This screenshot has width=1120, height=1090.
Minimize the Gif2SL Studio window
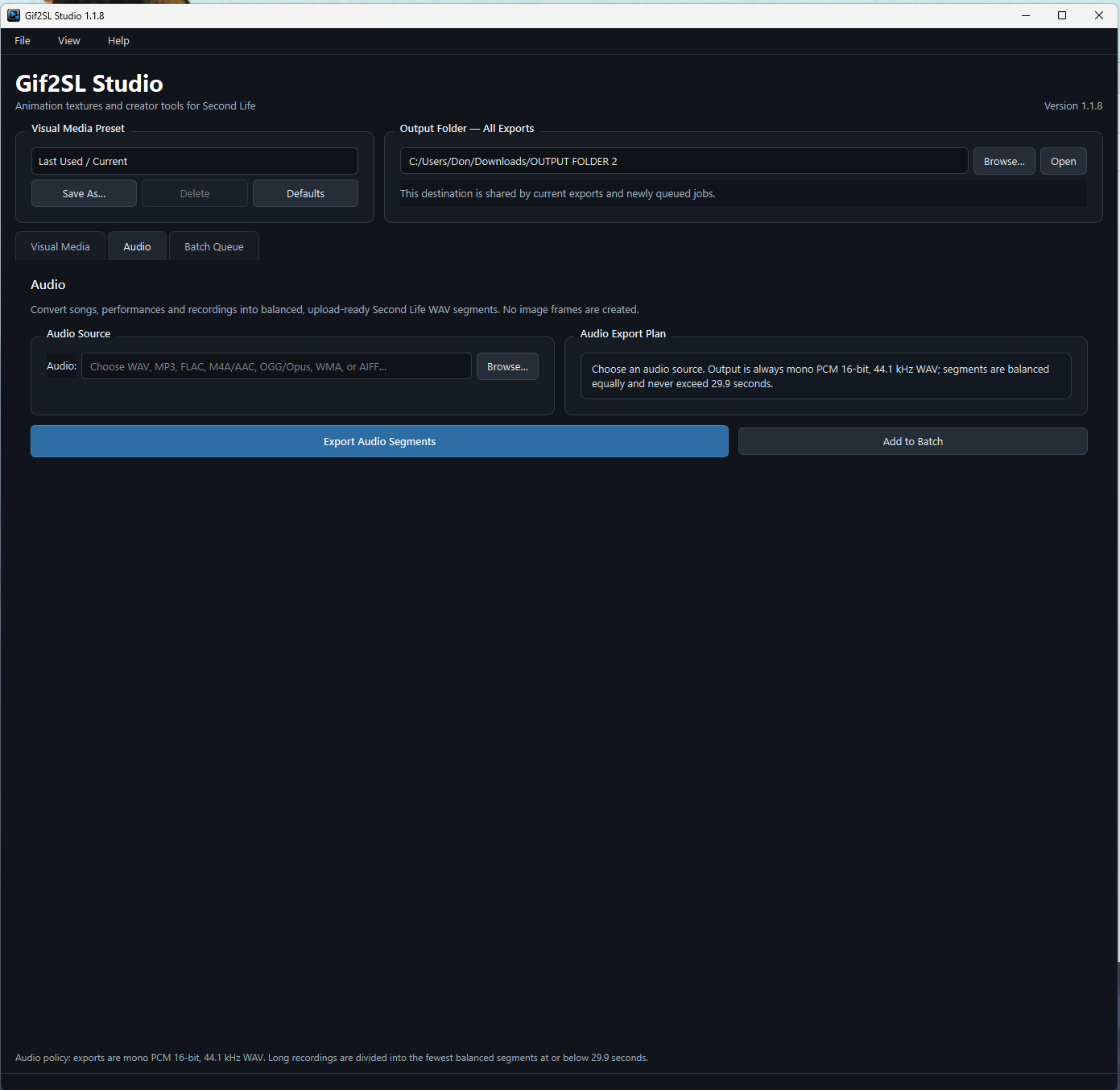pos(1026,15)
